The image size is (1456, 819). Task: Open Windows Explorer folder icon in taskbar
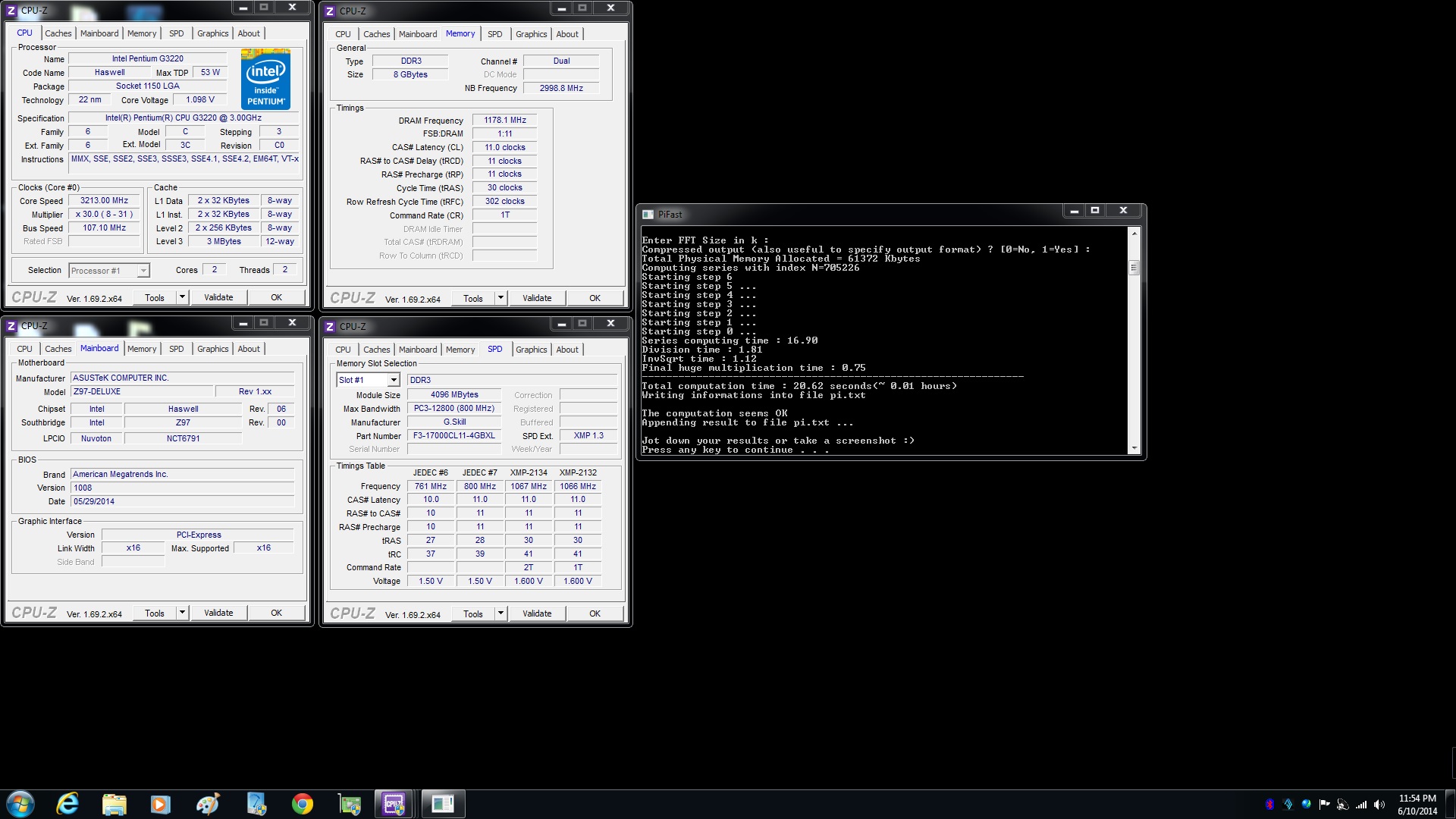click(x=114, y=804)
